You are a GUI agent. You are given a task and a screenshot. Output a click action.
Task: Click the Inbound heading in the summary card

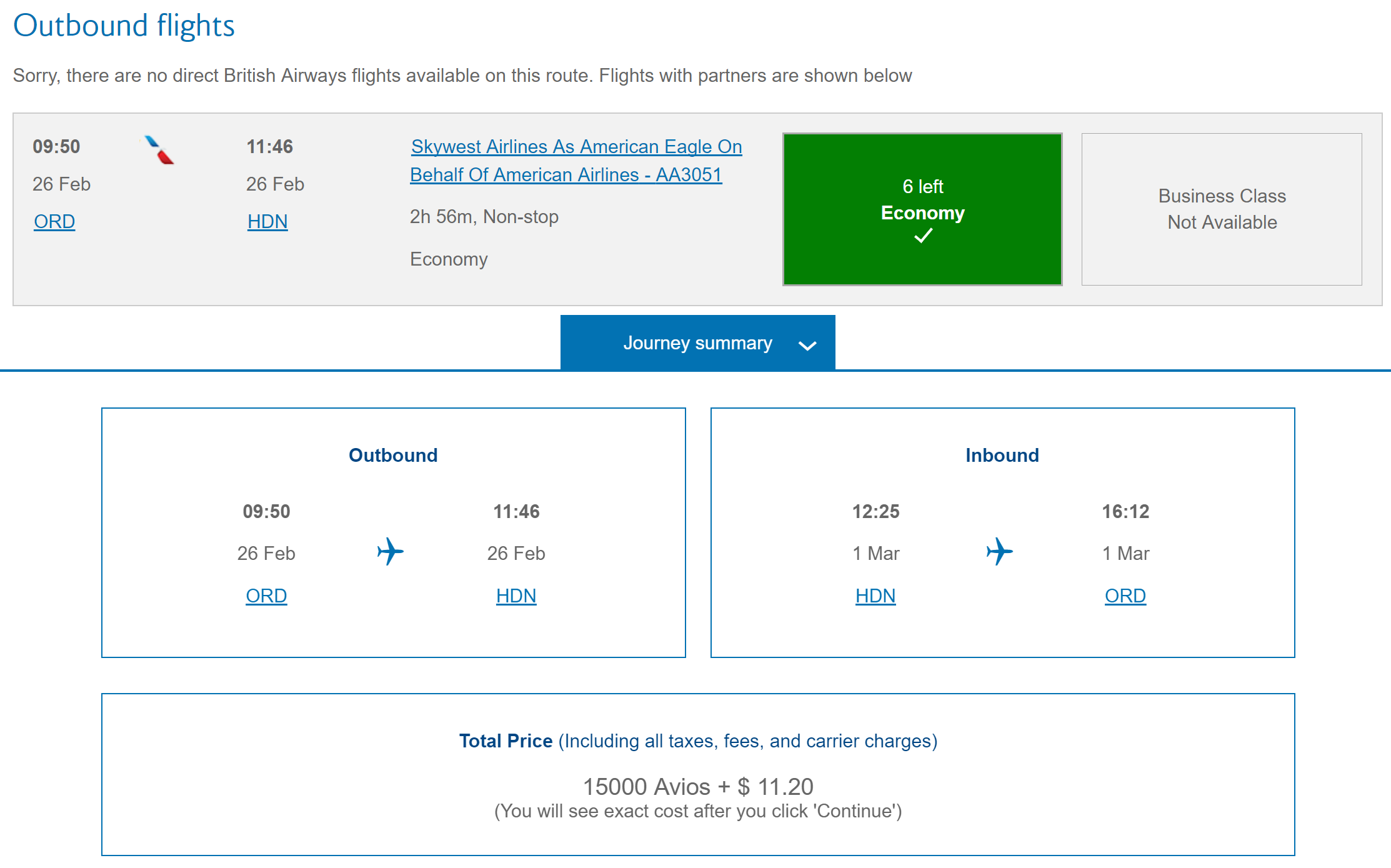click(1002, 456)
